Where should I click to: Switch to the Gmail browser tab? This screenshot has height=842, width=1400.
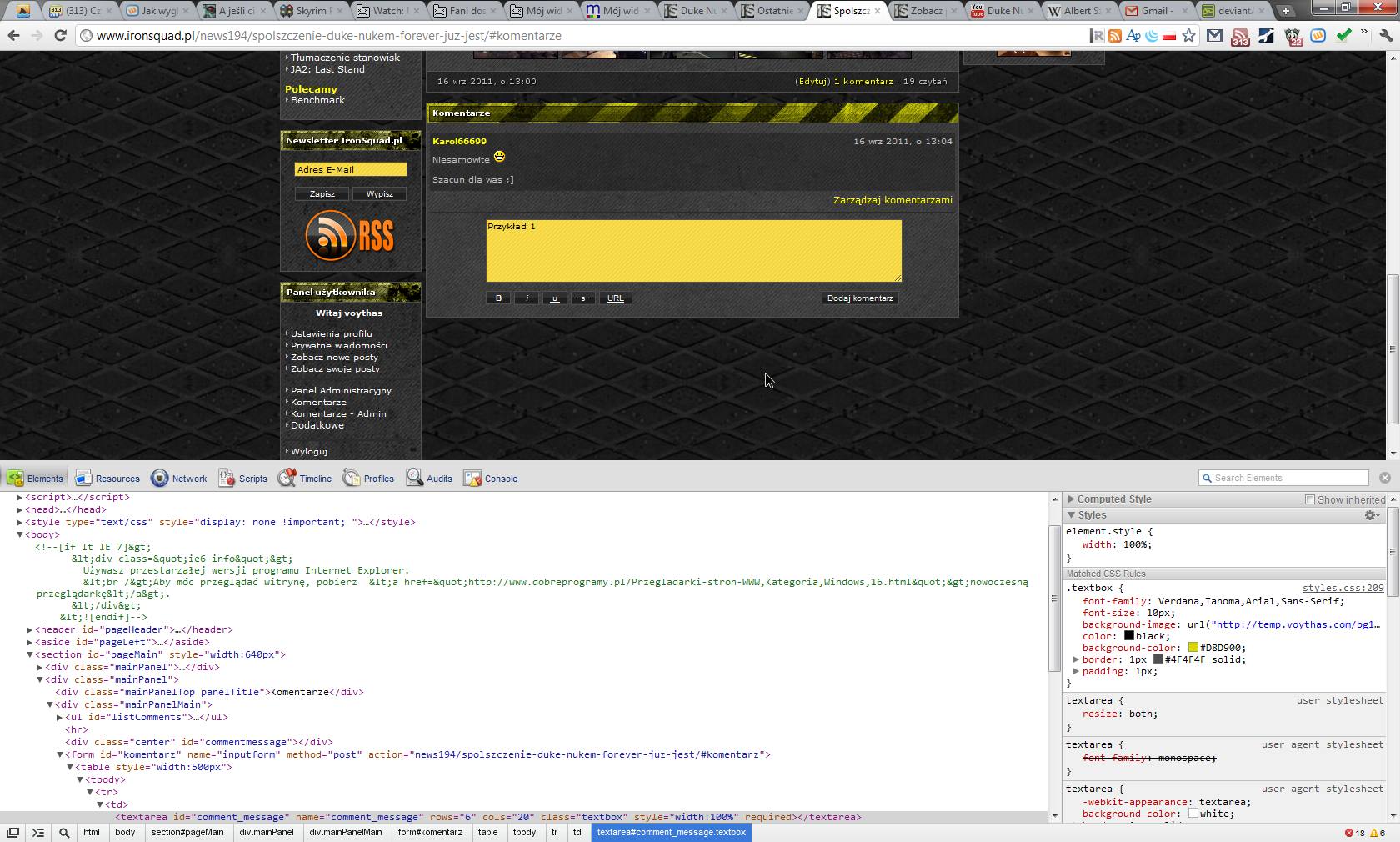(1155, 11)
